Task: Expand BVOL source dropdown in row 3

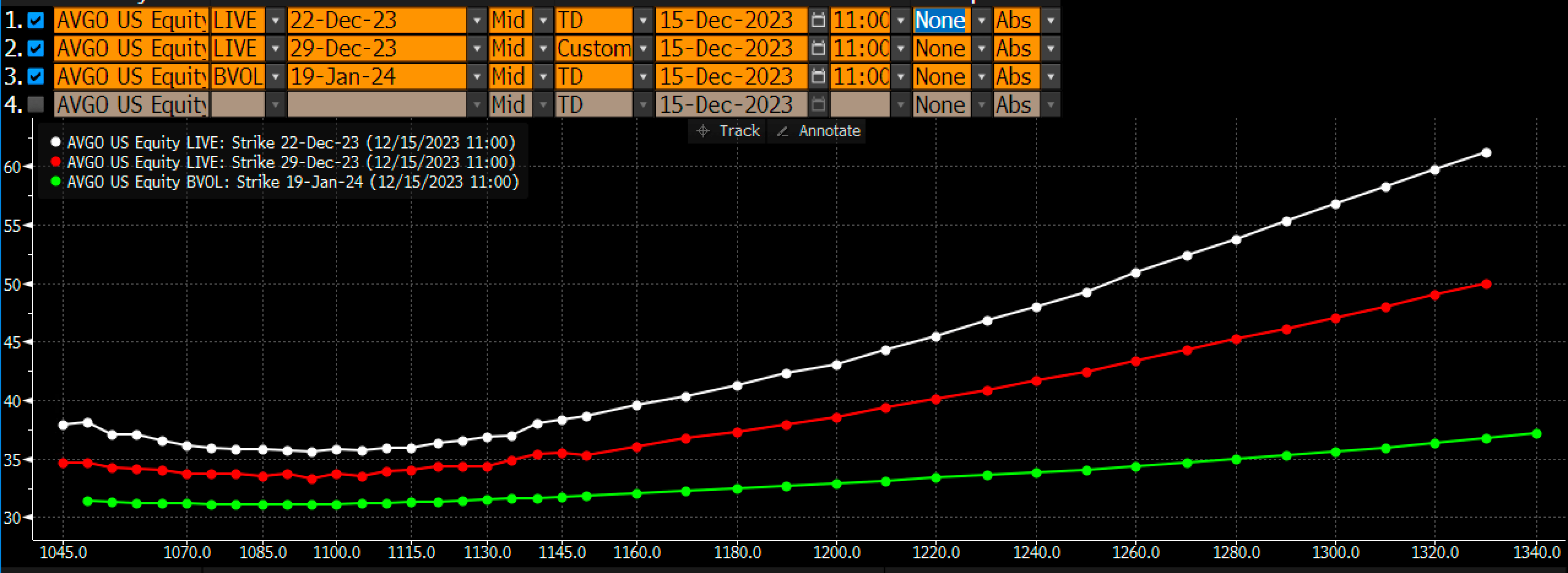Action: point(275,77)
